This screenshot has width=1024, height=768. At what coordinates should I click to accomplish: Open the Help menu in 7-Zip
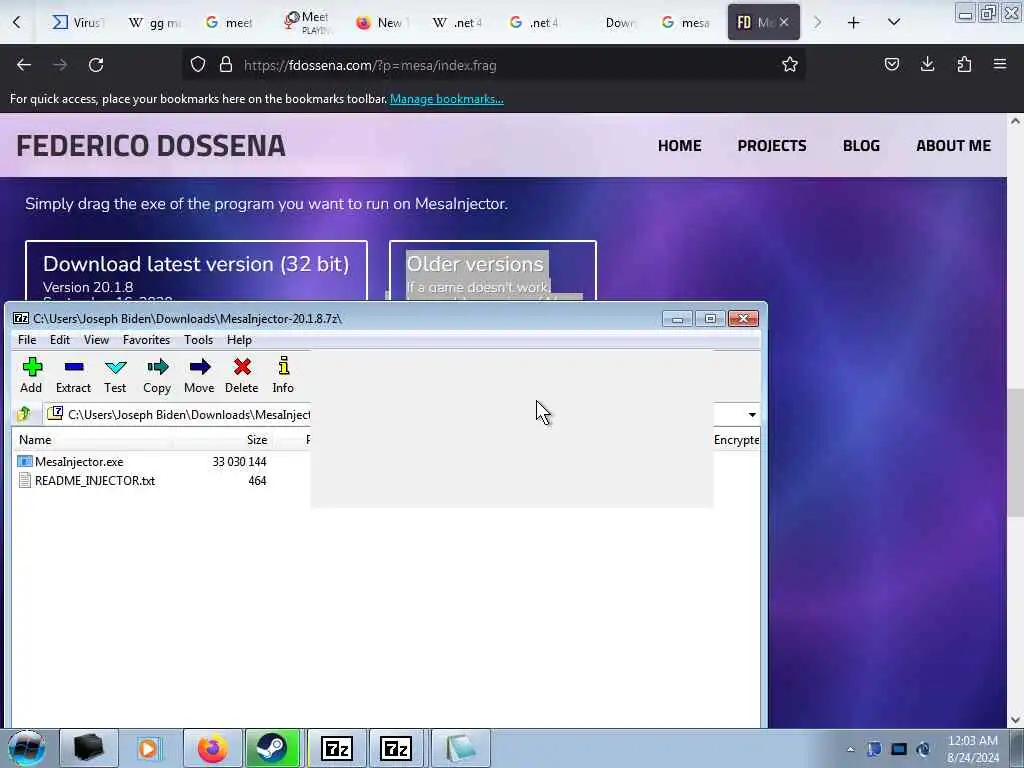pos(239,340)
